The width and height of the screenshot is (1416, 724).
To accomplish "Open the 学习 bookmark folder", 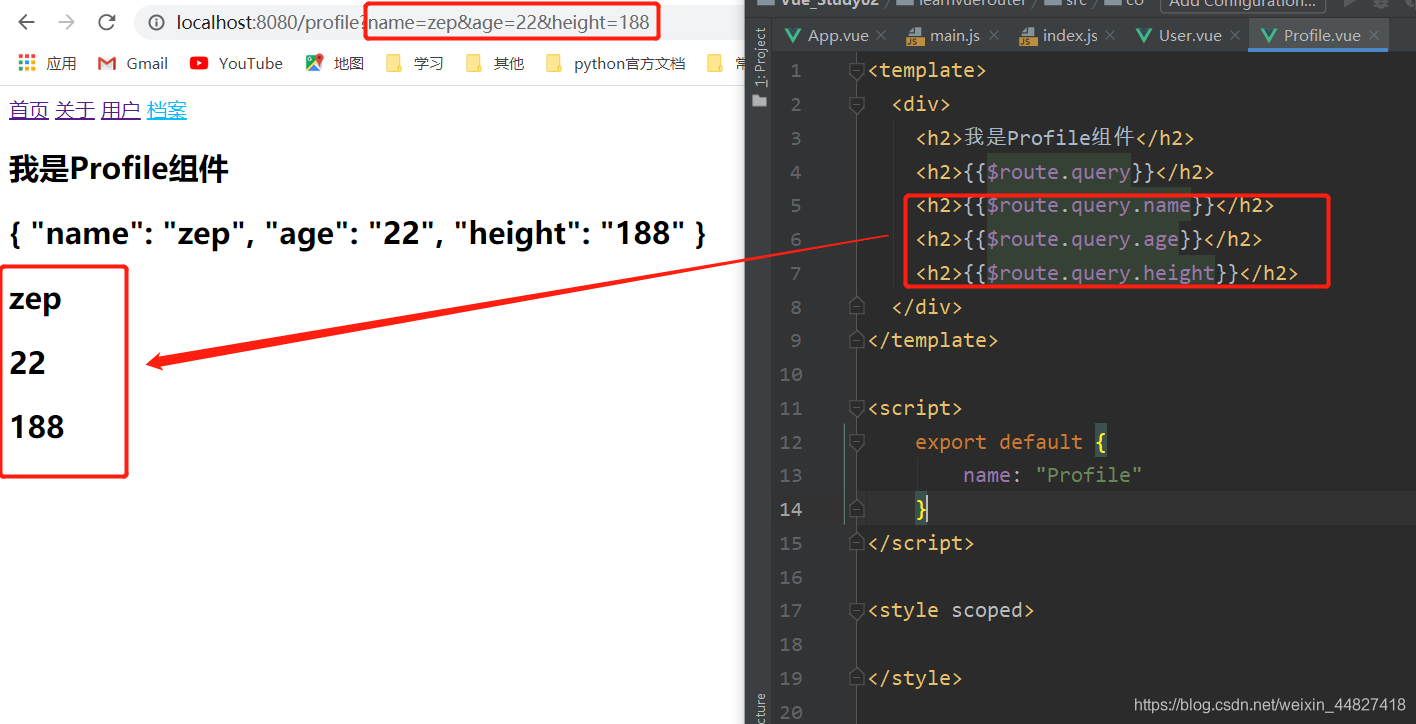I will 415,63.
